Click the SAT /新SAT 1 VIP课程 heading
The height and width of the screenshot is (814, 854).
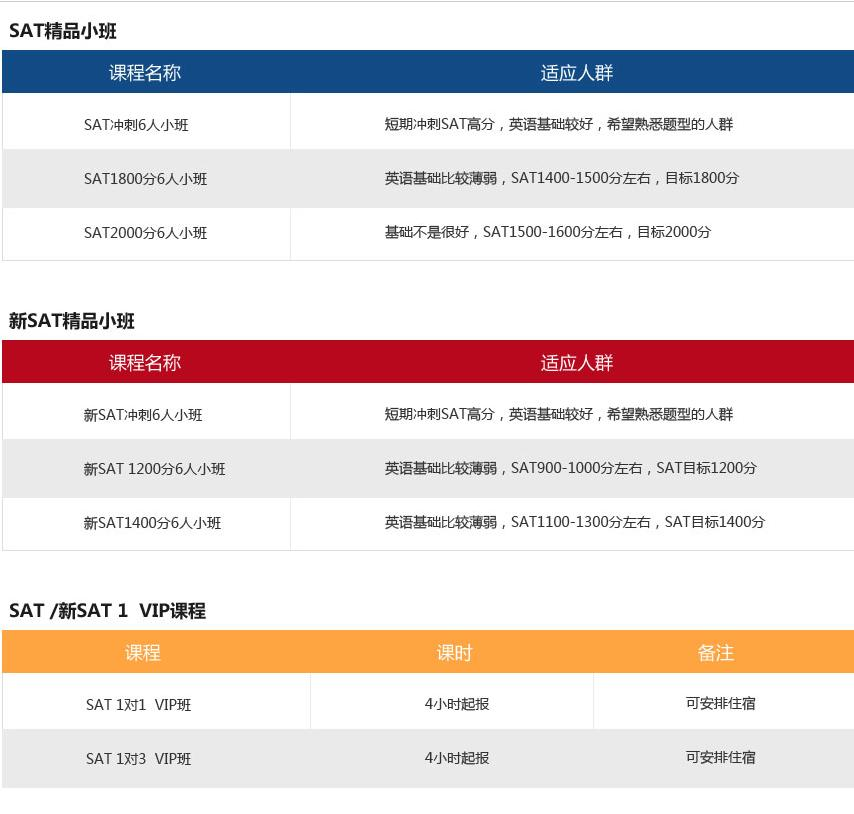(106, 611)
